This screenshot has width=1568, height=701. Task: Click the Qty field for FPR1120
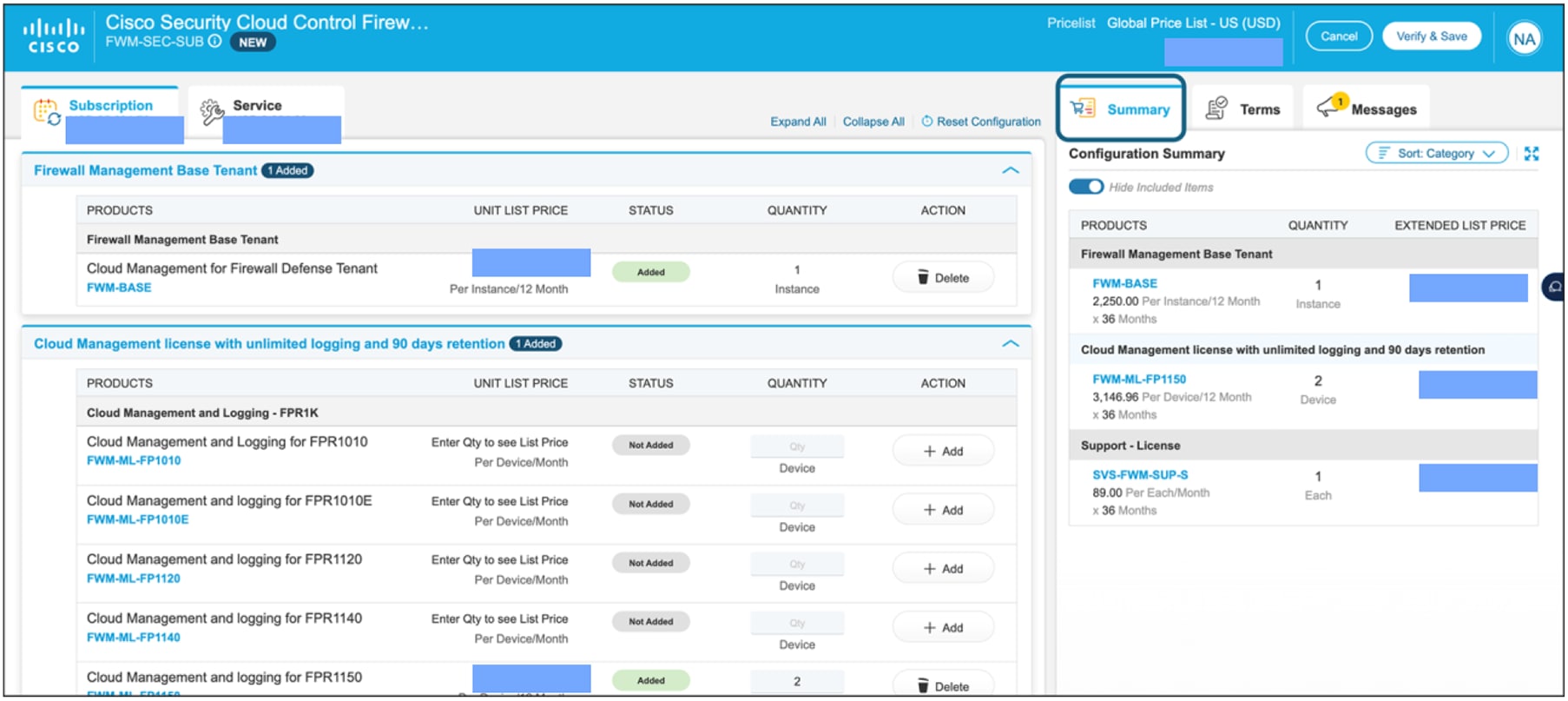click(x=797, y=565)
